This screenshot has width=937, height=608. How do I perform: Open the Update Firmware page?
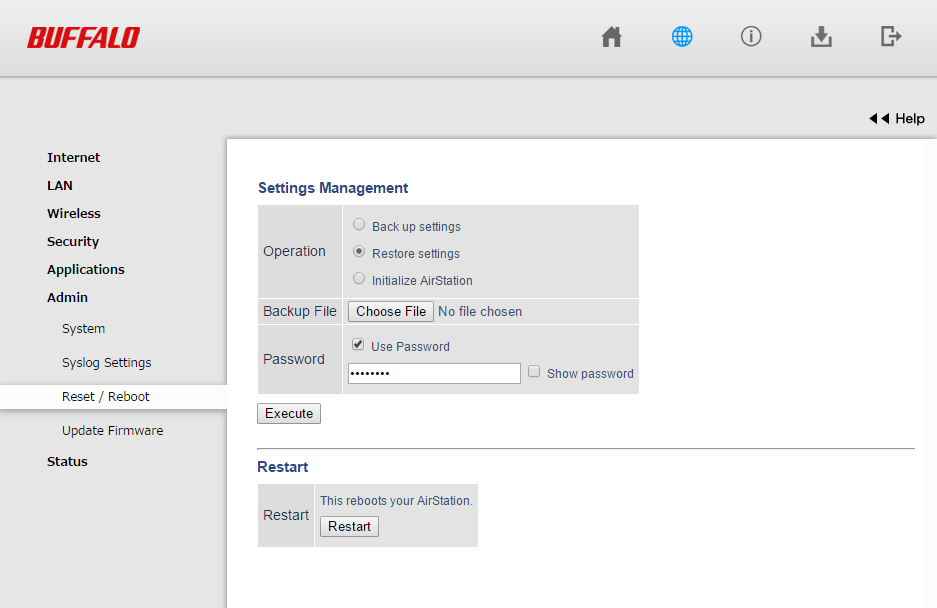tap(112, 430)
